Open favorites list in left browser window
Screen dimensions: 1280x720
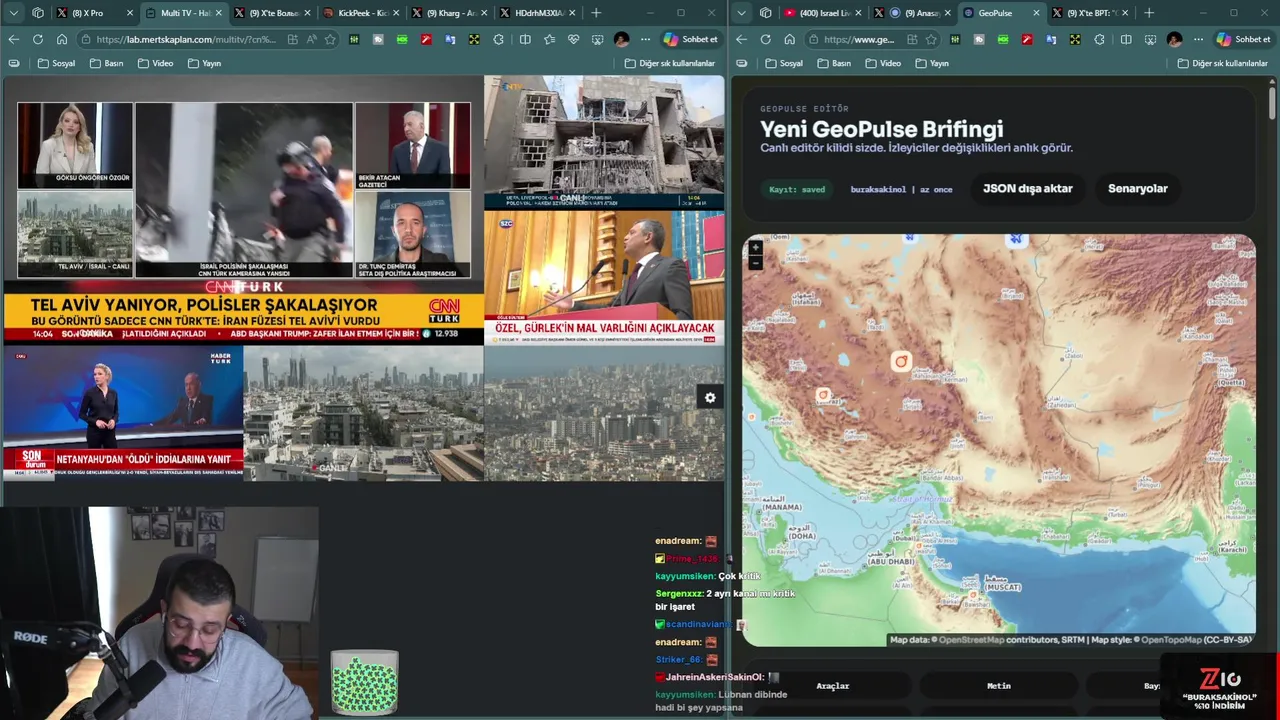tap(549, 39)
